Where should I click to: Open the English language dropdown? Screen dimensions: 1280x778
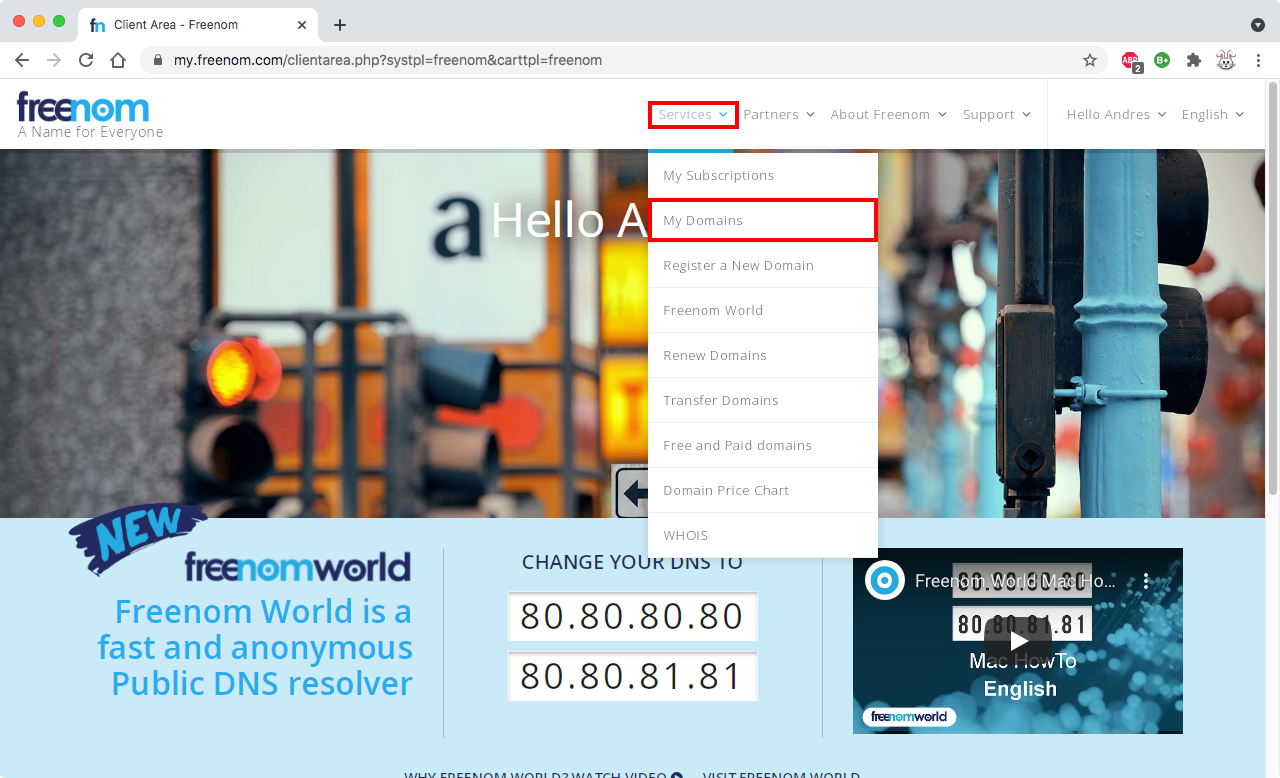1212,115
